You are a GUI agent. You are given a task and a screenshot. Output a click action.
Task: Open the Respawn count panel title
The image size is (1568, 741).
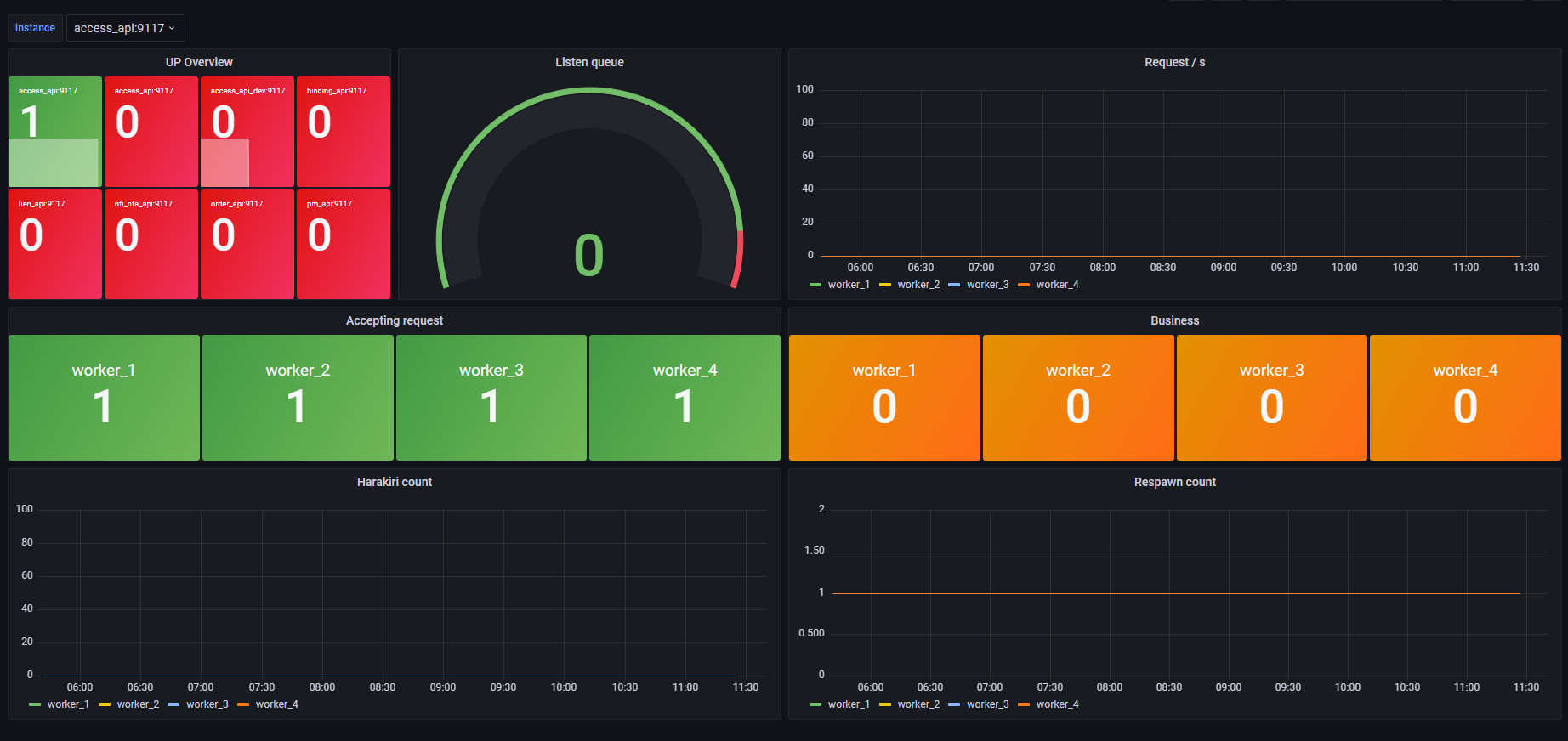coord(1174,482)
